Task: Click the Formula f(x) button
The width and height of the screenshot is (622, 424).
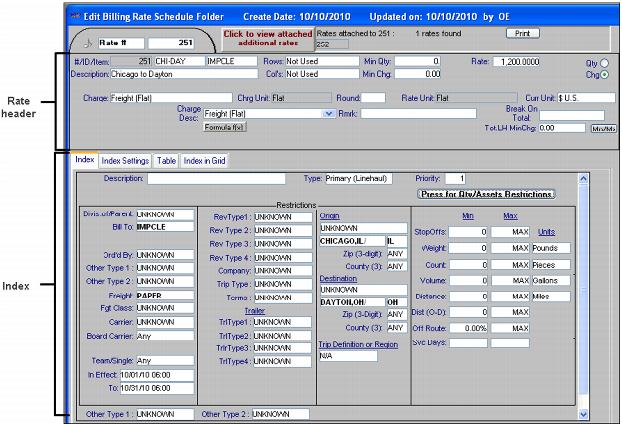Action: coord(225,127)
